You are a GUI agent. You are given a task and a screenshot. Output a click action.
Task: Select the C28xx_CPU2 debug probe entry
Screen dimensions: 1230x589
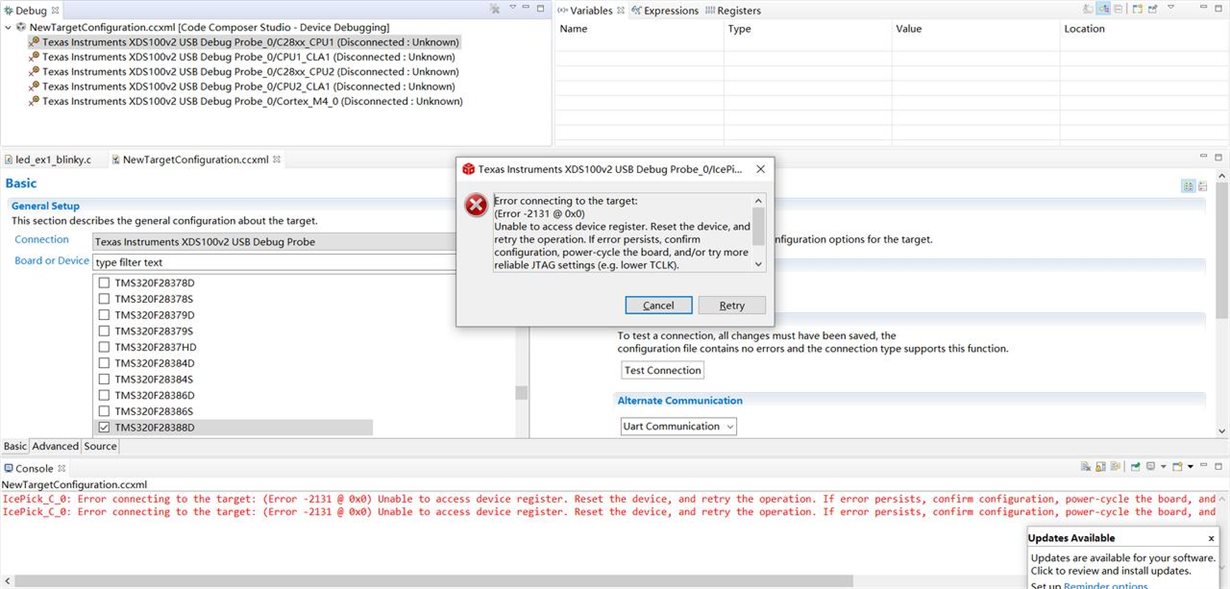(243, 71)
